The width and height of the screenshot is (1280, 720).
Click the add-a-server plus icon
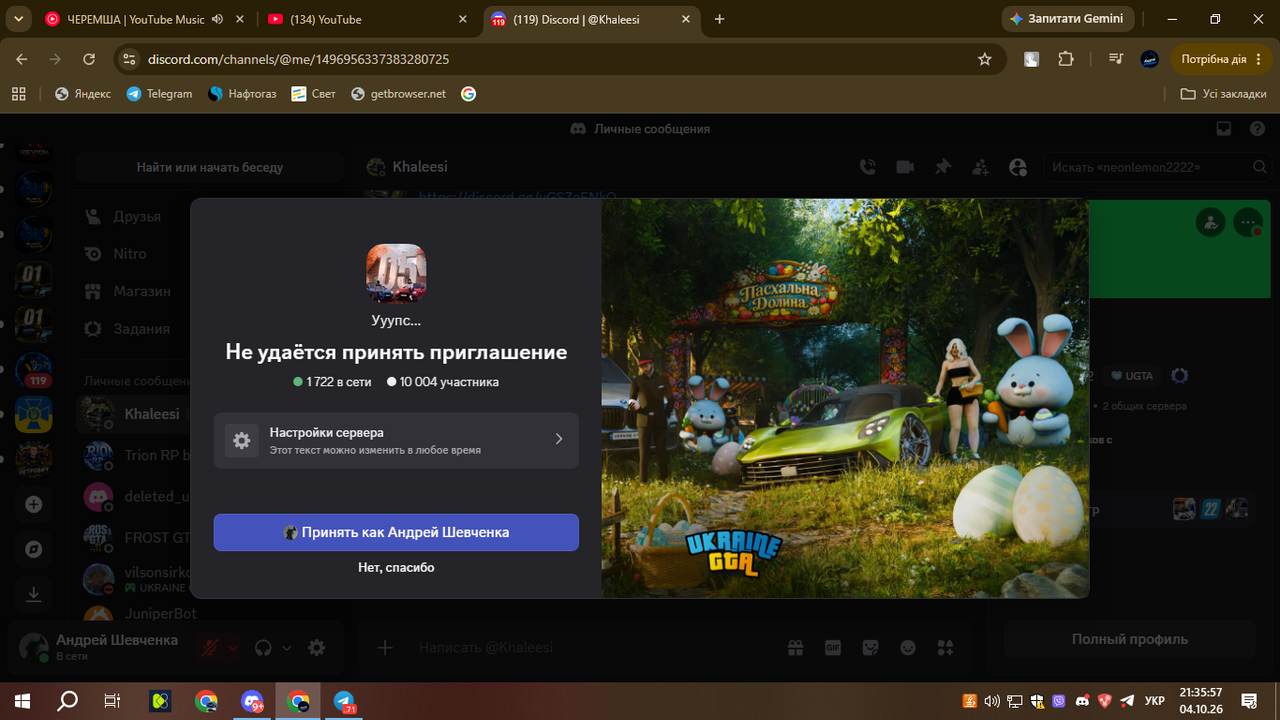[x=33, y=504]
